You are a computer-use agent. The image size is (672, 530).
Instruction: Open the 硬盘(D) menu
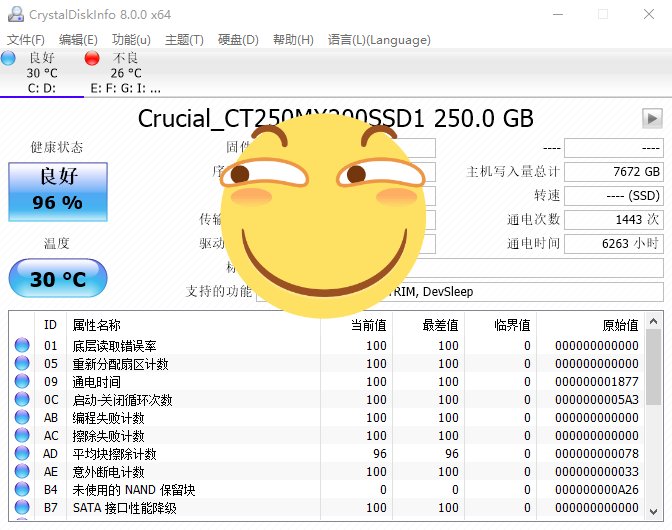[x=238, y=40]
